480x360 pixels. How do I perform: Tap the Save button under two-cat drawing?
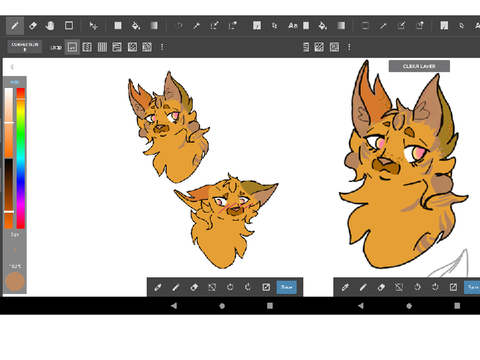point(287,287)
